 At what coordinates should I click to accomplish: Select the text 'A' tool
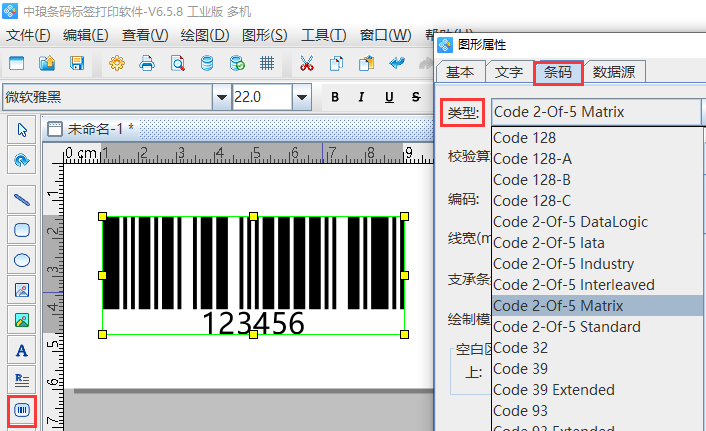click(21, 351)
